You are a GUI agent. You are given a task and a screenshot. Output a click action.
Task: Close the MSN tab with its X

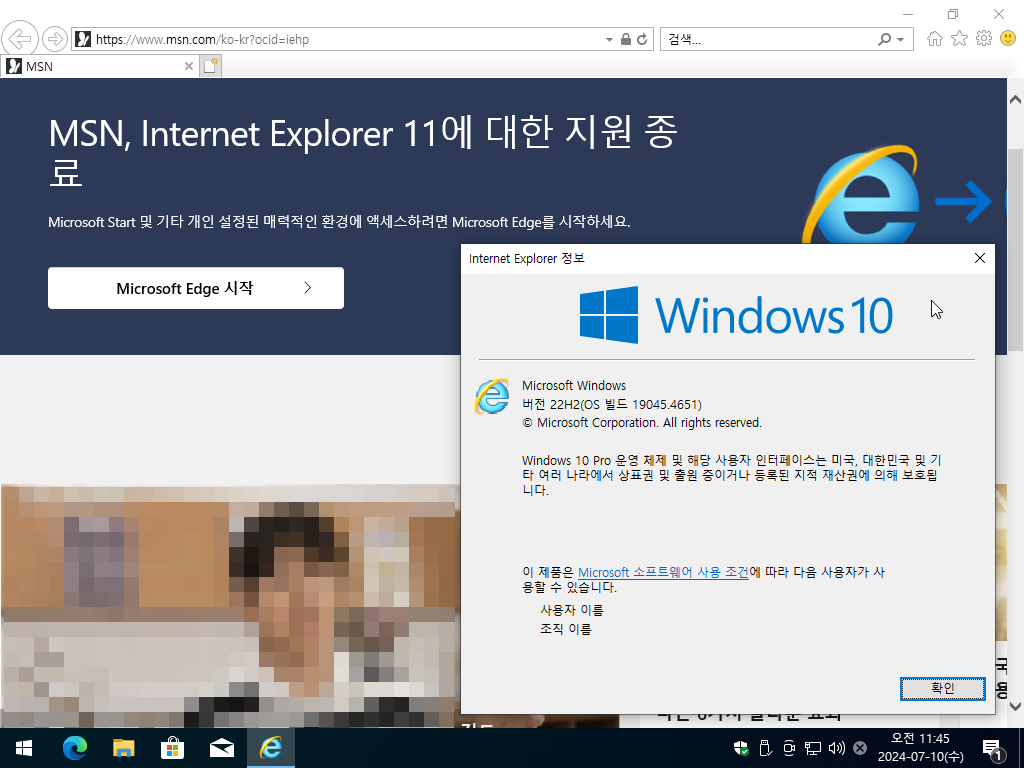click(188, 66)
